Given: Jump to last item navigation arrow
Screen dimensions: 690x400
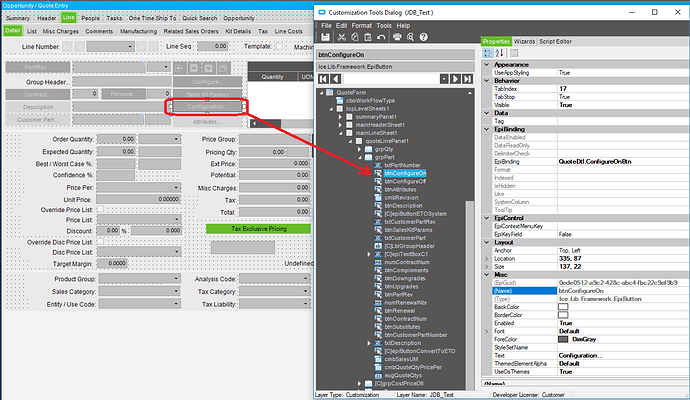Looking at the screenshot, I should coord(467,79).
